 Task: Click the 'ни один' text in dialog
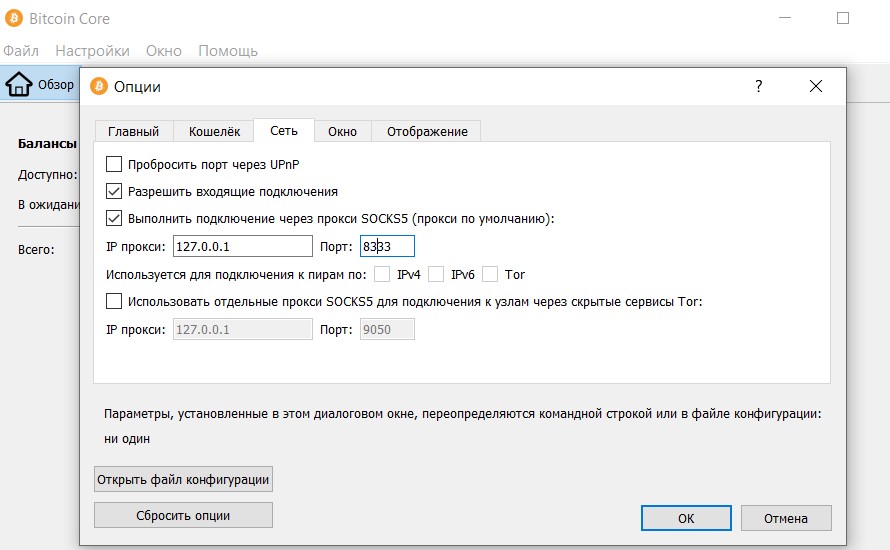point(127,439)
